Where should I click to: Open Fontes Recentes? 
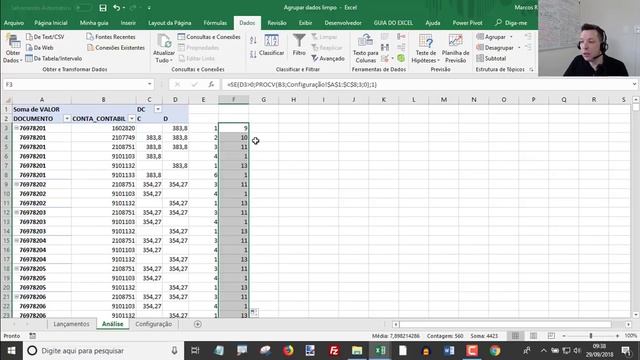click(x=111, y=37)
